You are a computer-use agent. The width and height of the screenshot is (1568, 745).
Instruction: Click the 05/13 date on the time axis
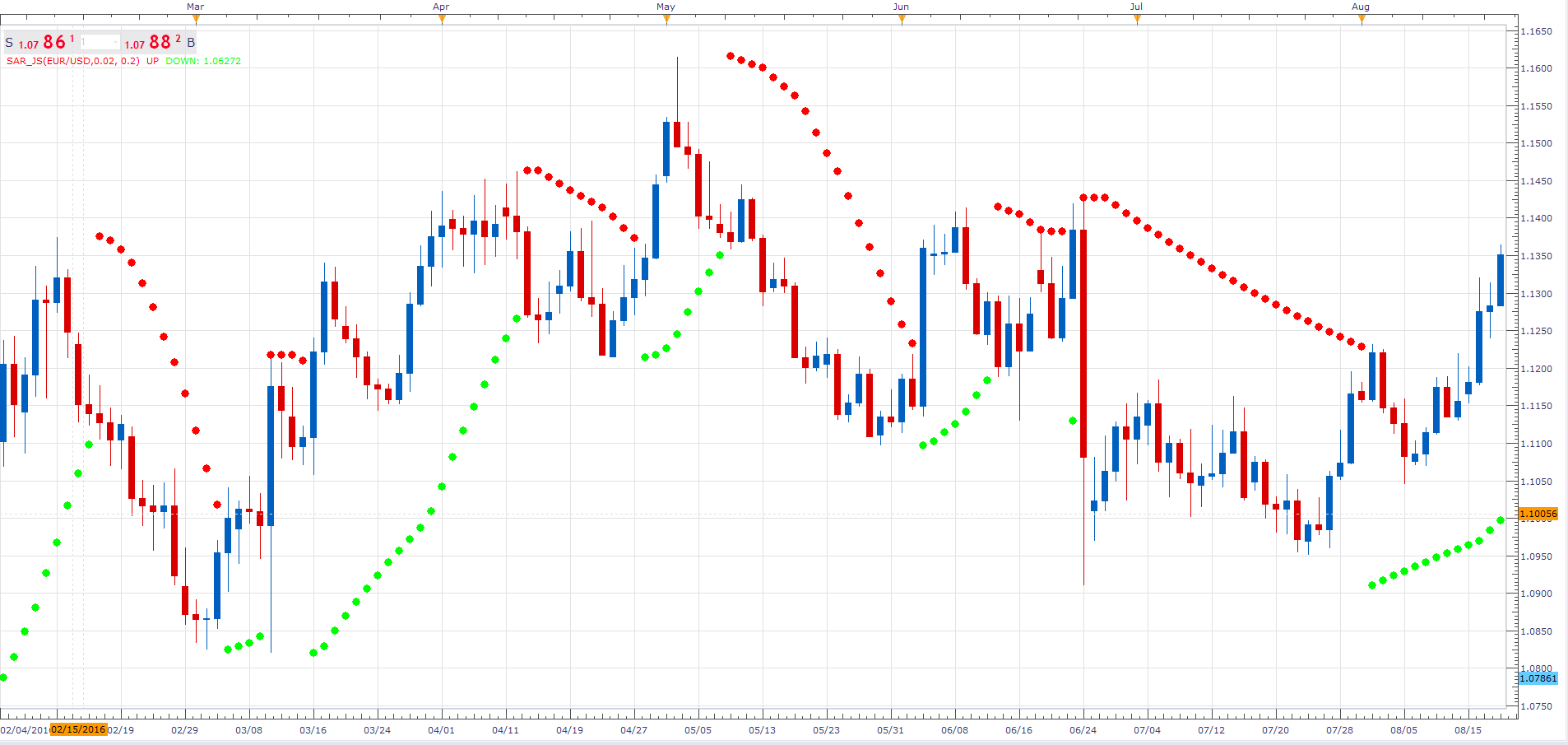(762, 730)
